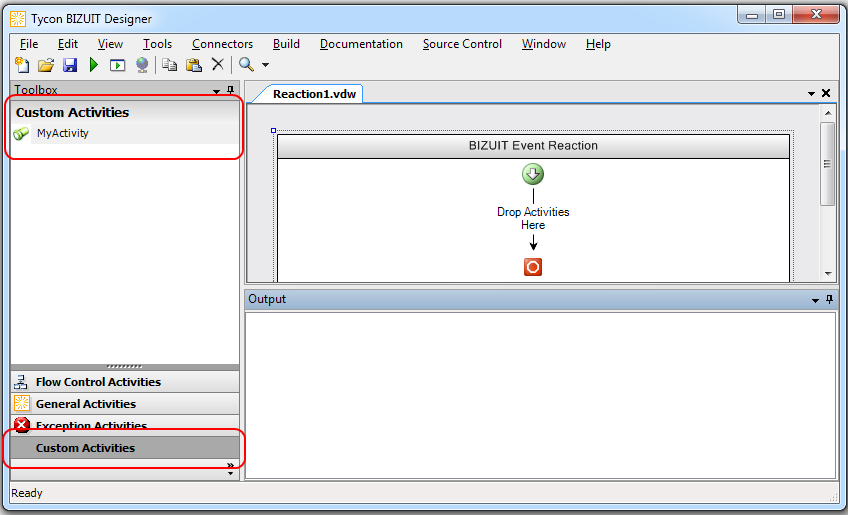848x515 pixels.
Task: Click the Custom Activities header at toolbox top
Action: point(125,112)
